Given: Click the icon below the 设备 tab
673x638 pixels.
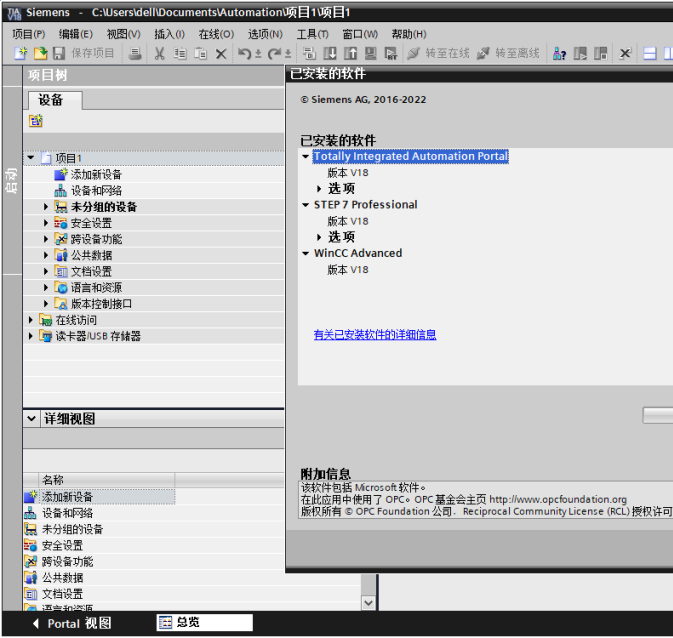Looking at the screenshot, I should click(x=36, y=121).
